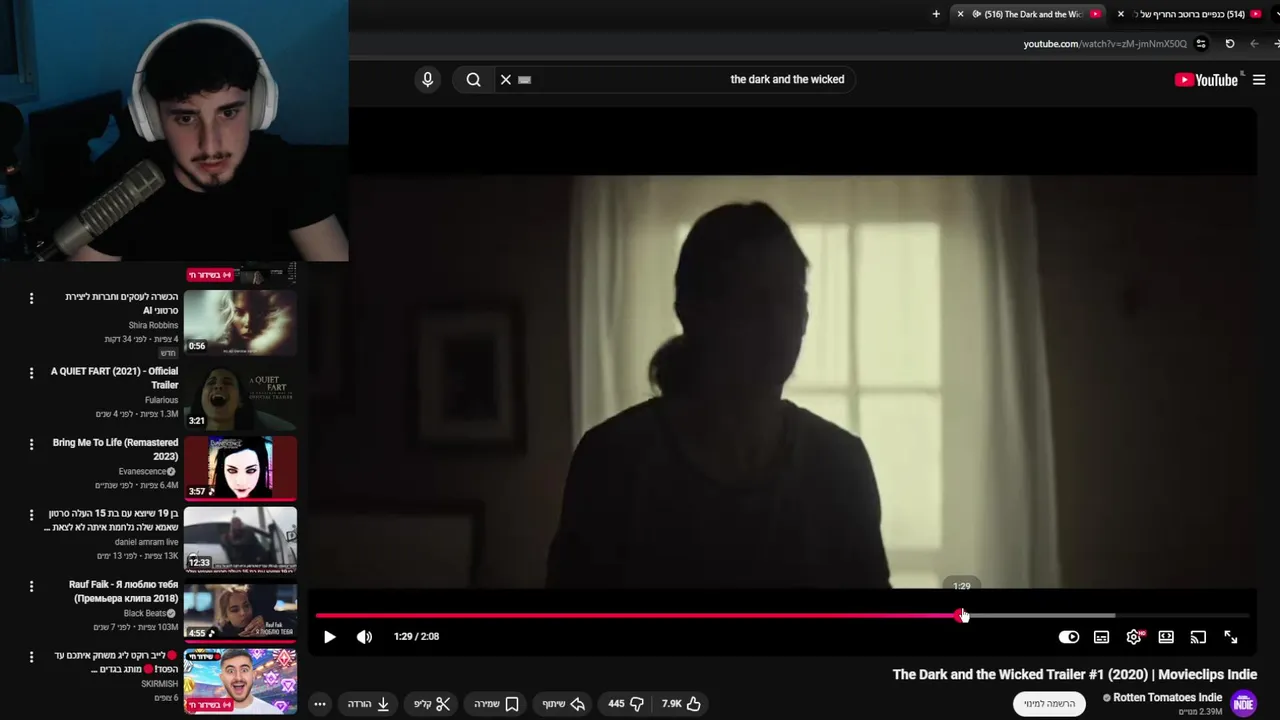This screenshot has width=1280, height=720.
Task: Open options for daniel amram live video
Action: (x=31, y=516)
